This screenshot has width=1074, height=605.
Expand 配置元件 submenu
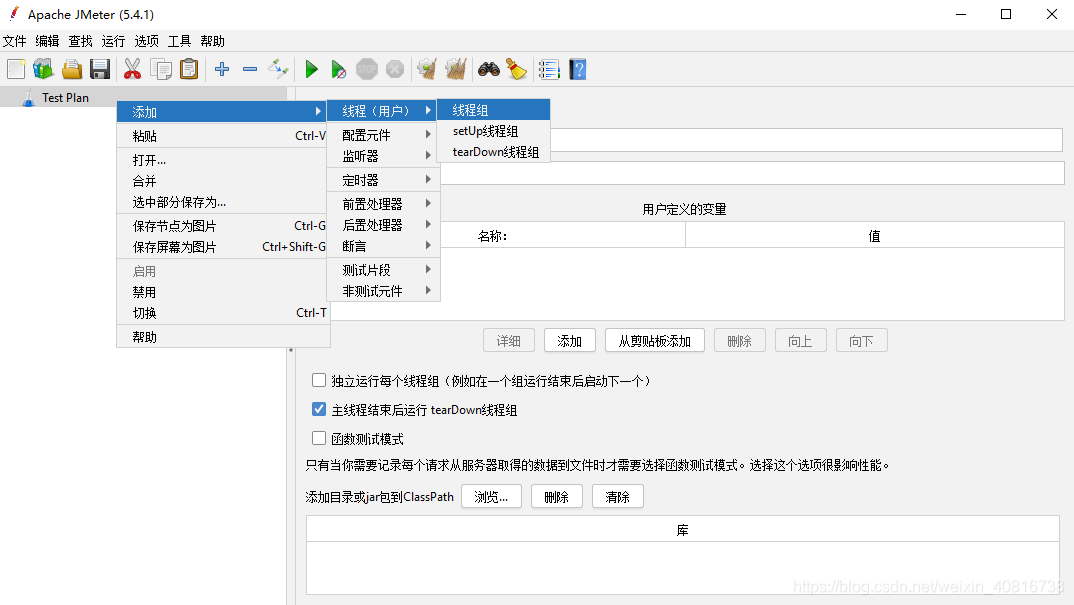coord(384,135)
